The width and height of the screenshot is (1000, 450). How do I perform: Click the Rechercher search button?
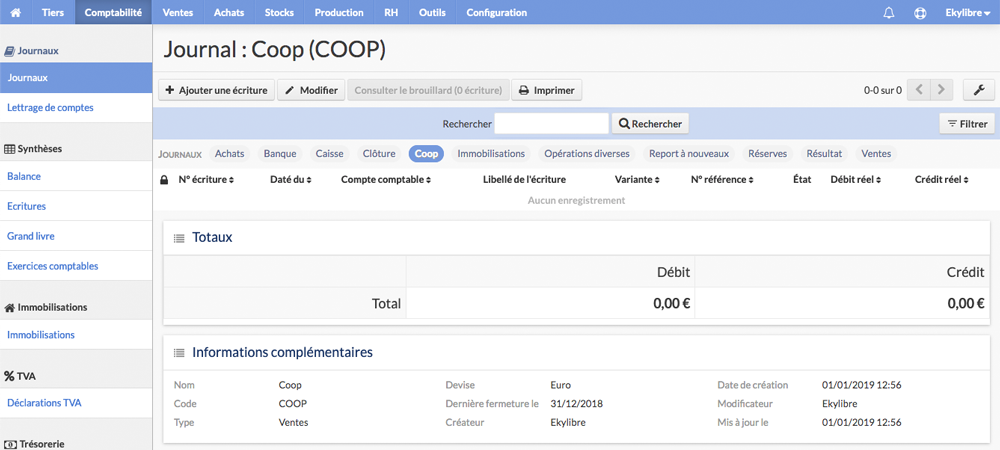click(650, 124)
